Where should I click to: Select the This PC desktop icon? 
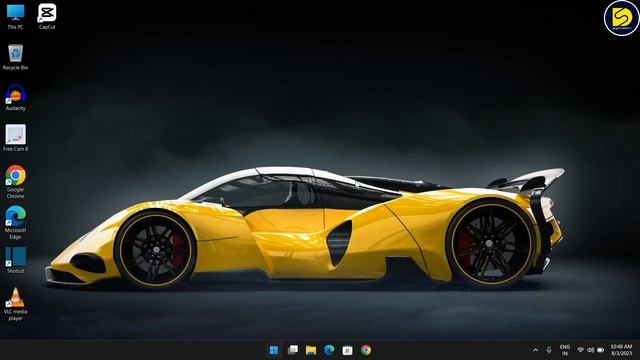point(16,16)
